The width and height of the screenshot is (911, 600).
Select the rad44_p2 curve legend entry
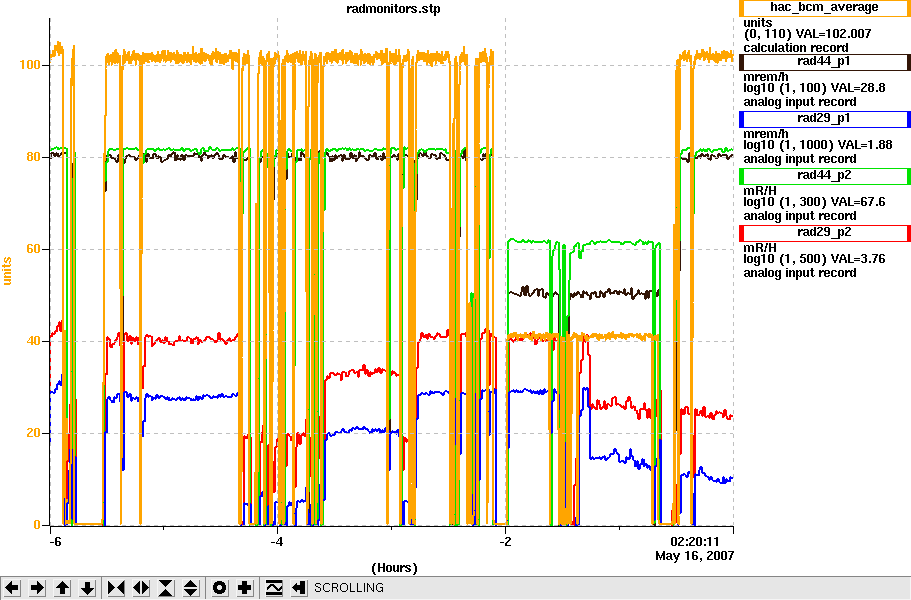tap(824, 176)
